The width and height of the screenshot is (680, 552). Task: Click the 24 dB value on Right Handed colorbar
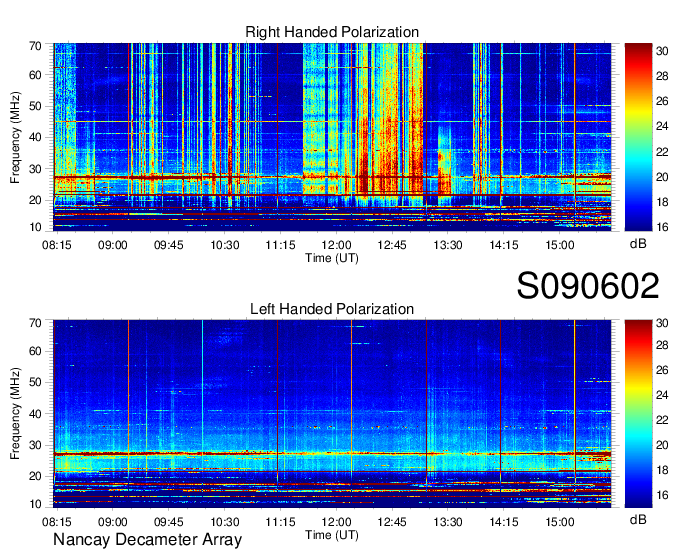(662, 126)
